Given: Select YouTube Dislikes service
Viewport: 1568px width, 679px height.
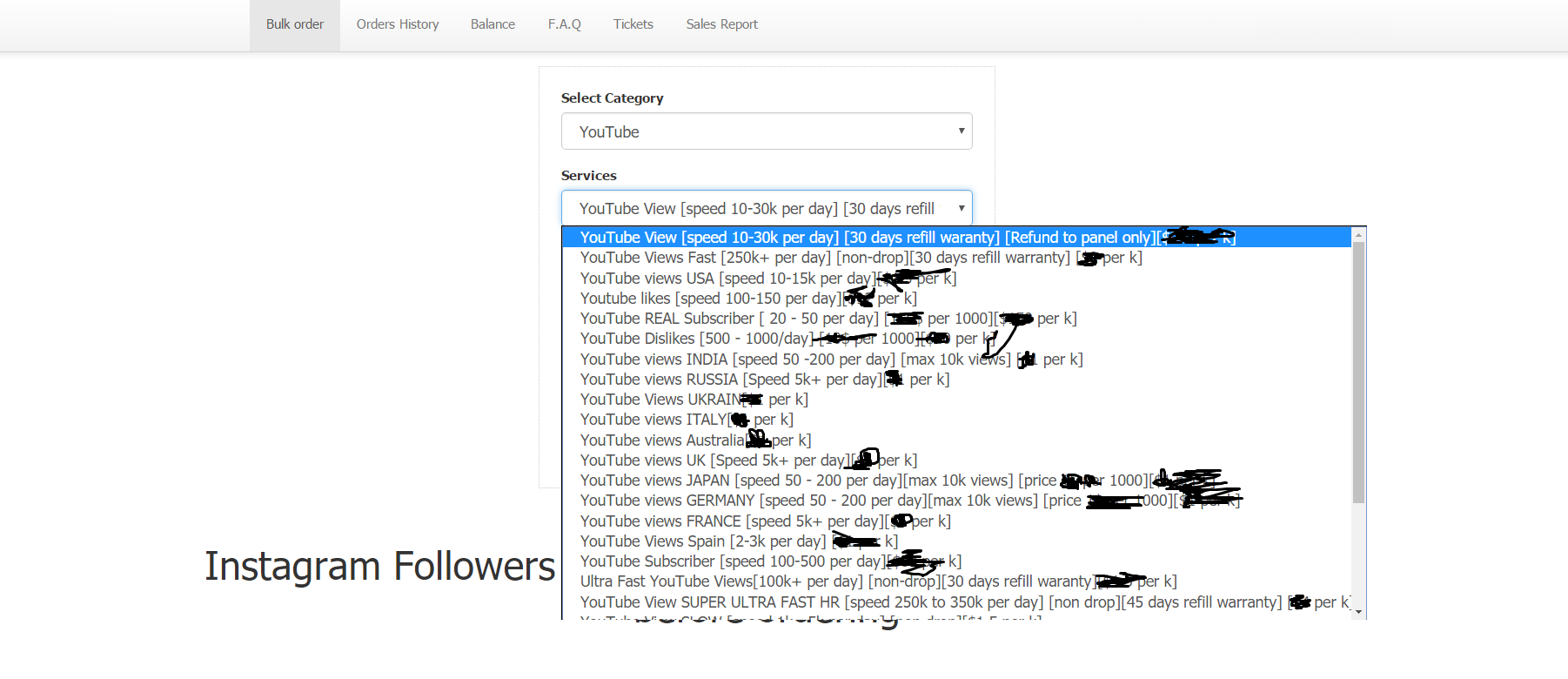Looking at the screenshot, I should pyautogui.click(x=696, y=339).
